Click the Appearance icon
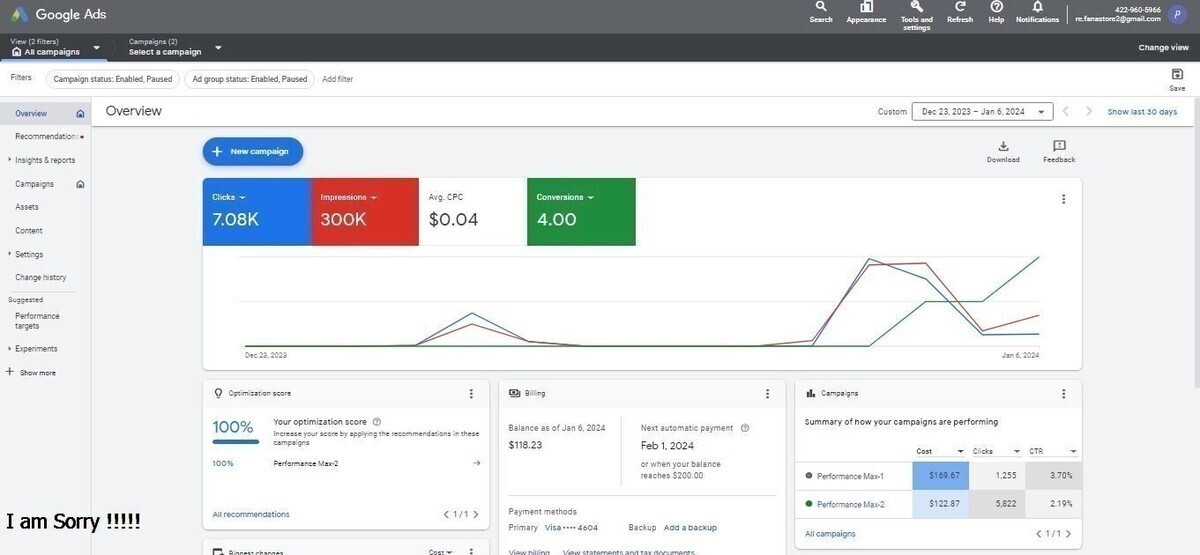The height and width of the screenshot is (555, 1200). coord(866,8)
